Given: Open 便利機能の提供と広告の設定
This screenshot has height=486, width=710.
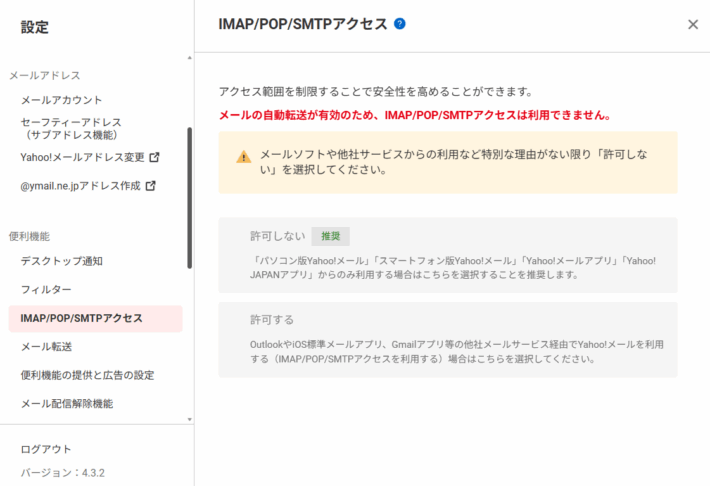Looking at the screenshot, I should [x=87, y=375].
